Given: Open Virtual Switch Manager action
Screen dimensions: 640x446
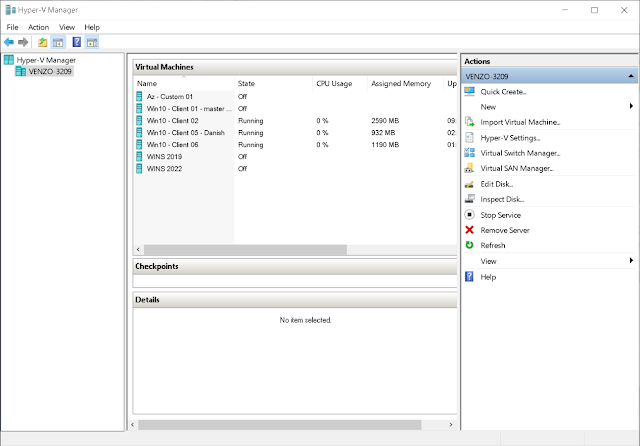Looking at the screenshot, I should (520, 153).
